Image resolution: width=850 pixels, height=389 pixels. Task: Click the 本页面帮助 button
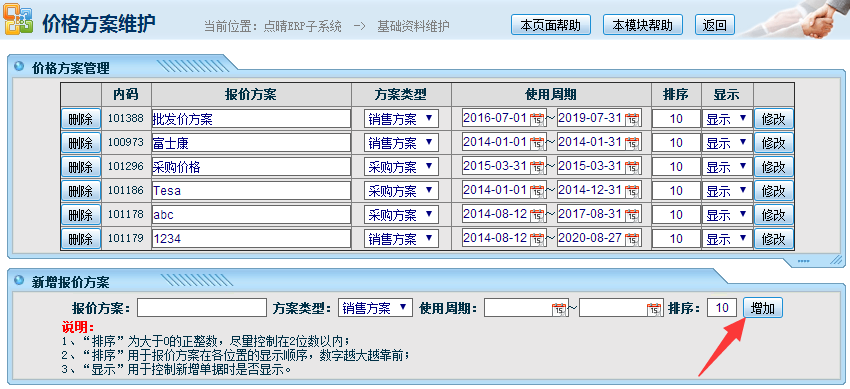[x=551, y=25]
